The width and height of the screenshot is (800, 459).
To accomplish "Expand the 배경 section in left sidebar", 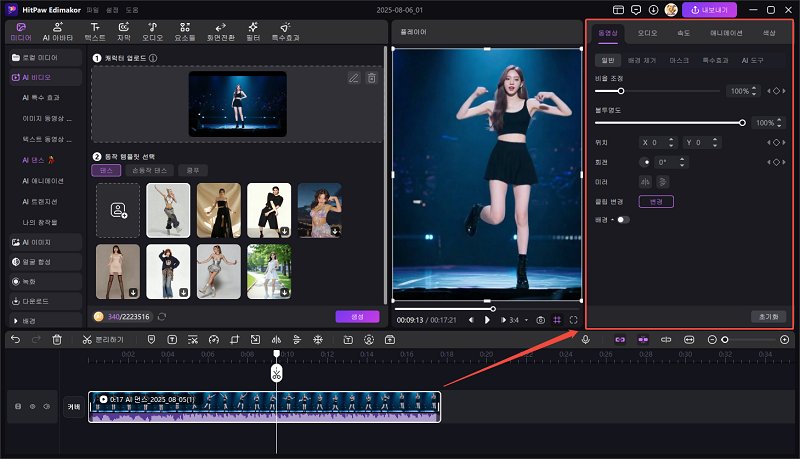I will [45, 321].
